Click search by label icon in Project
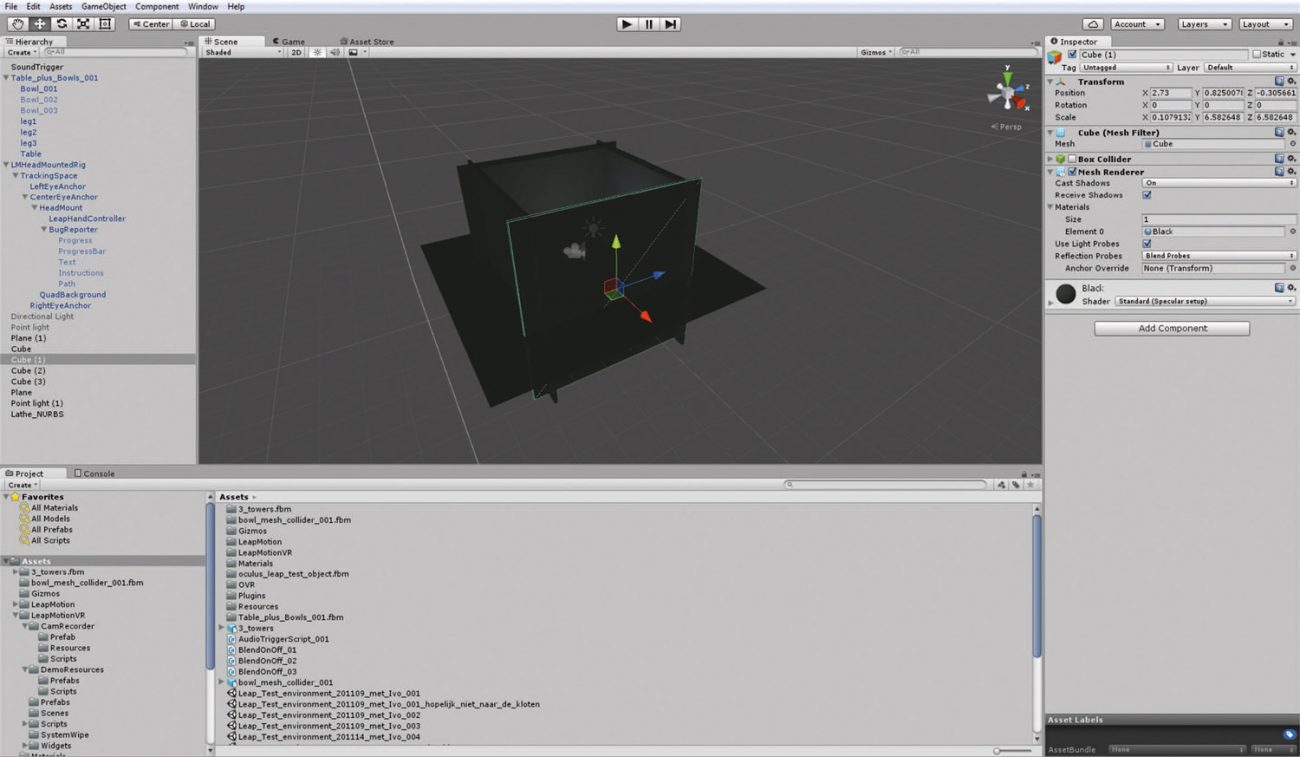Screen dimensions: 1300x757 (x=1015, y=485)
